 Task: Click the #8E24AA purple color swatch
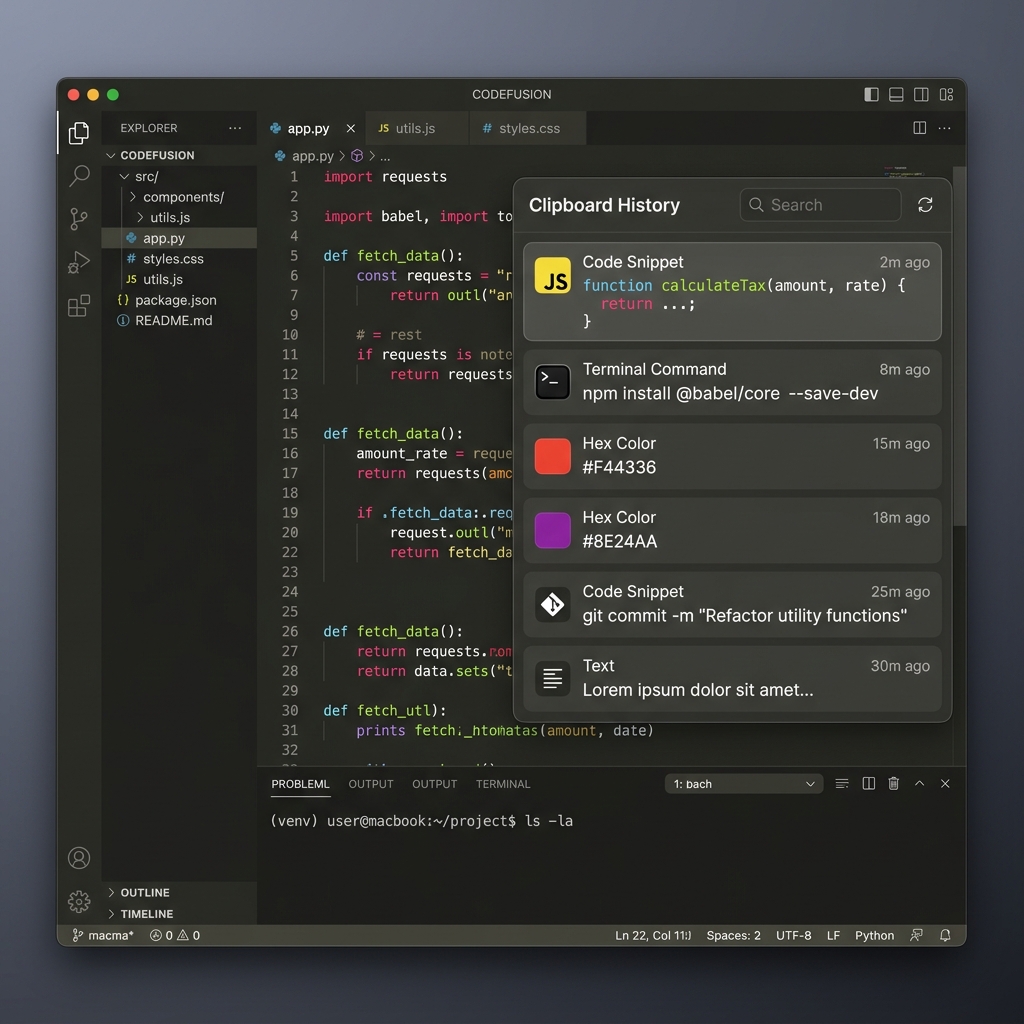552,530
